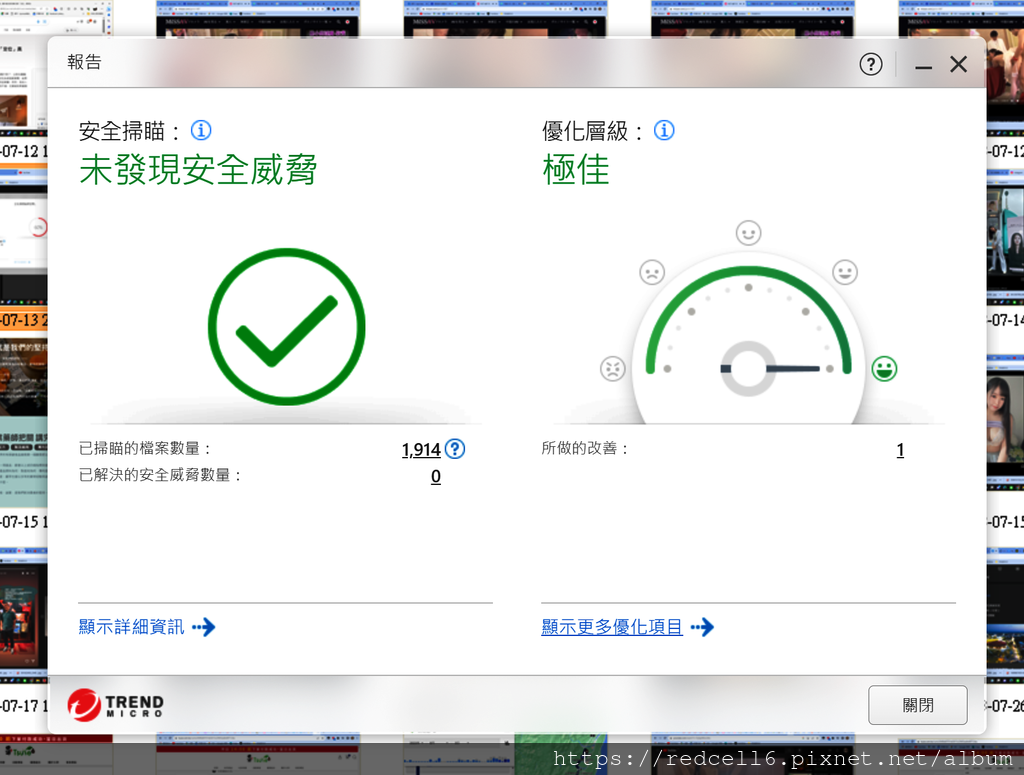Image resolution: width=1024 pixels, height=775 pixels.
Task: Click the angry face at the gauge's left end
Action: 614,368
